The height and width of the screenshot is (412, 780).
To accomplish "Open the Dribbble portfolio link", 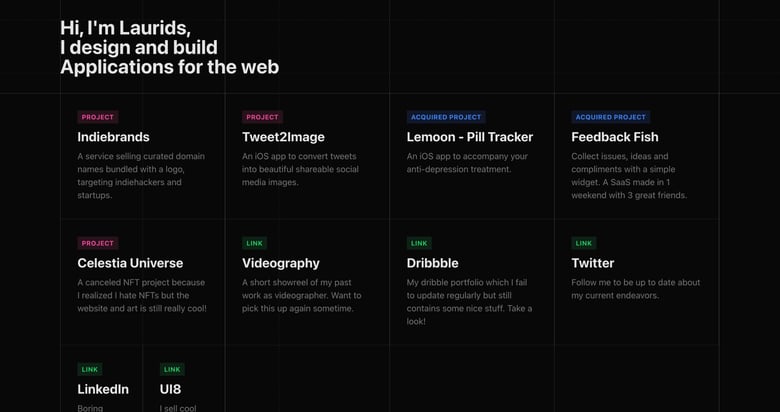I will click(x=432, y=263).
